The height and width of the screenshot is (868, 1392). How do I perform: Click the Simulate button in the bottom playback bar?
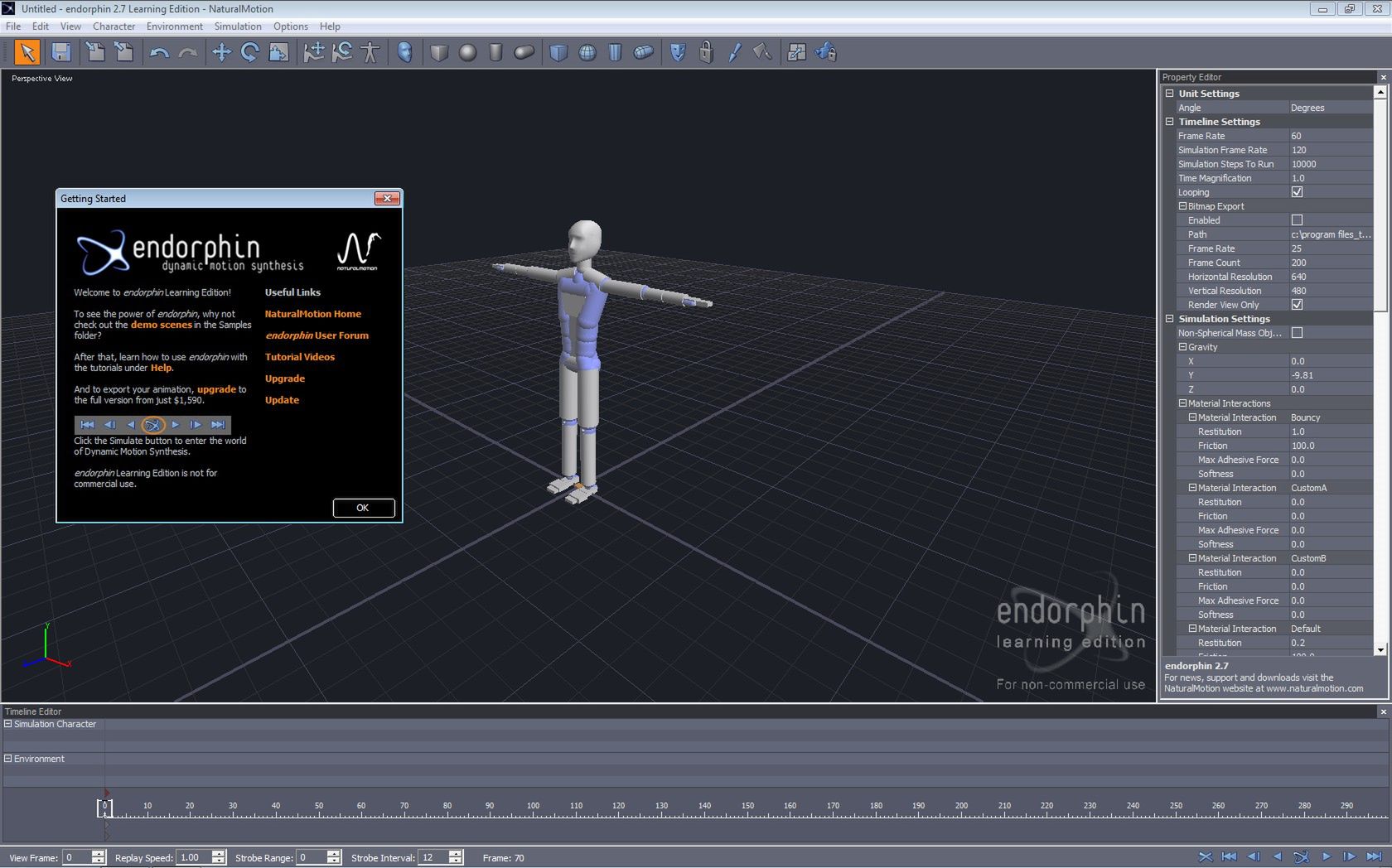click(x=1302, y=857)
